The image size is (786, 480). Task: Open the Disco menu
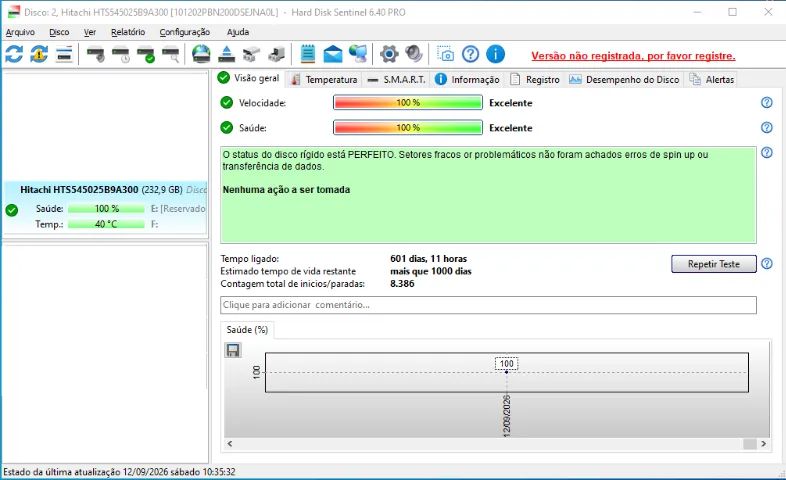click(x=59, y=32)
